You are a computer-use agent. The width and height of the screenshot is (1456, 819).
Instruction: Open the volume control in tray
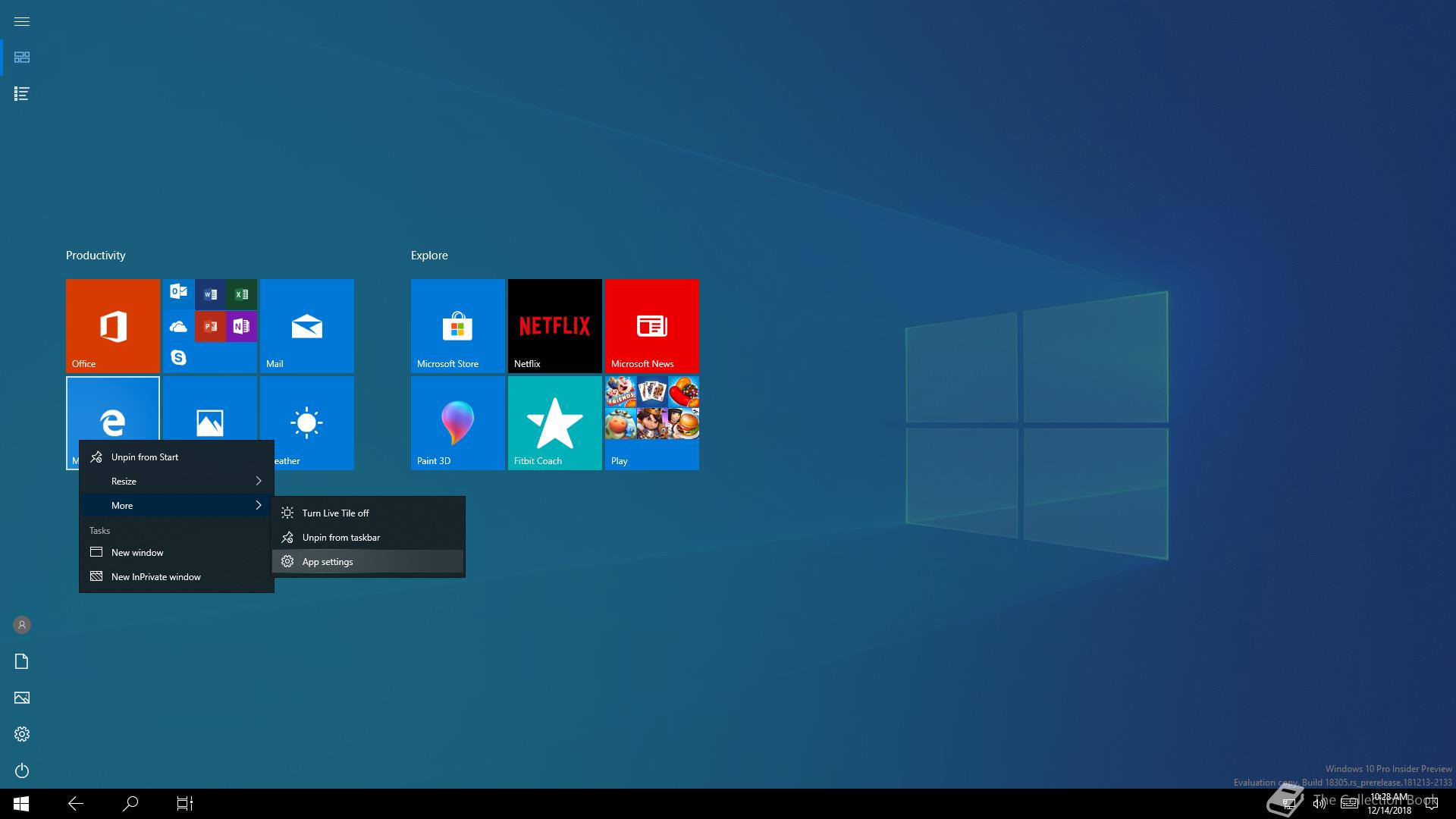[1319, 804]
